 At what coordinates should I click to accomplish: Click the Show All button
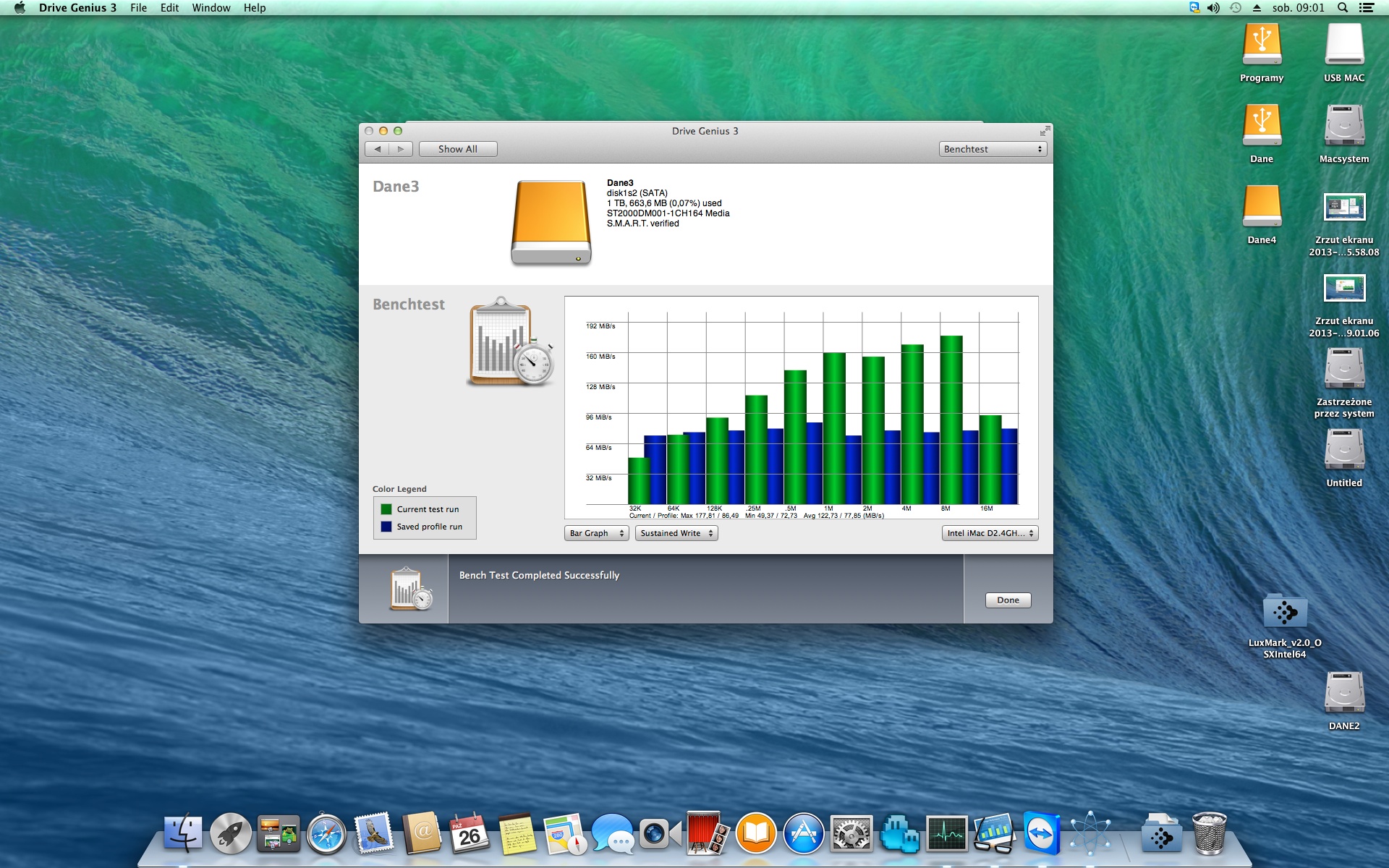(458, 149)
